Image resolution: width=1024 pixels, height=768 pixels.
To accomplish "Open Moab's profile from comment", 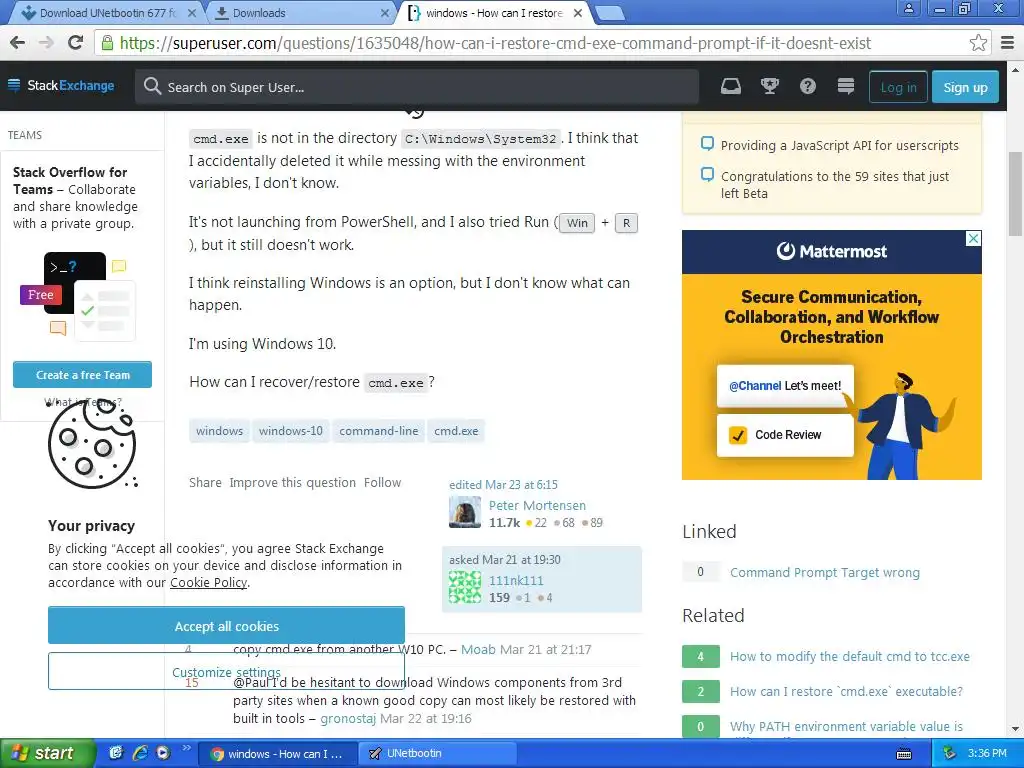I will click(478, 650).
